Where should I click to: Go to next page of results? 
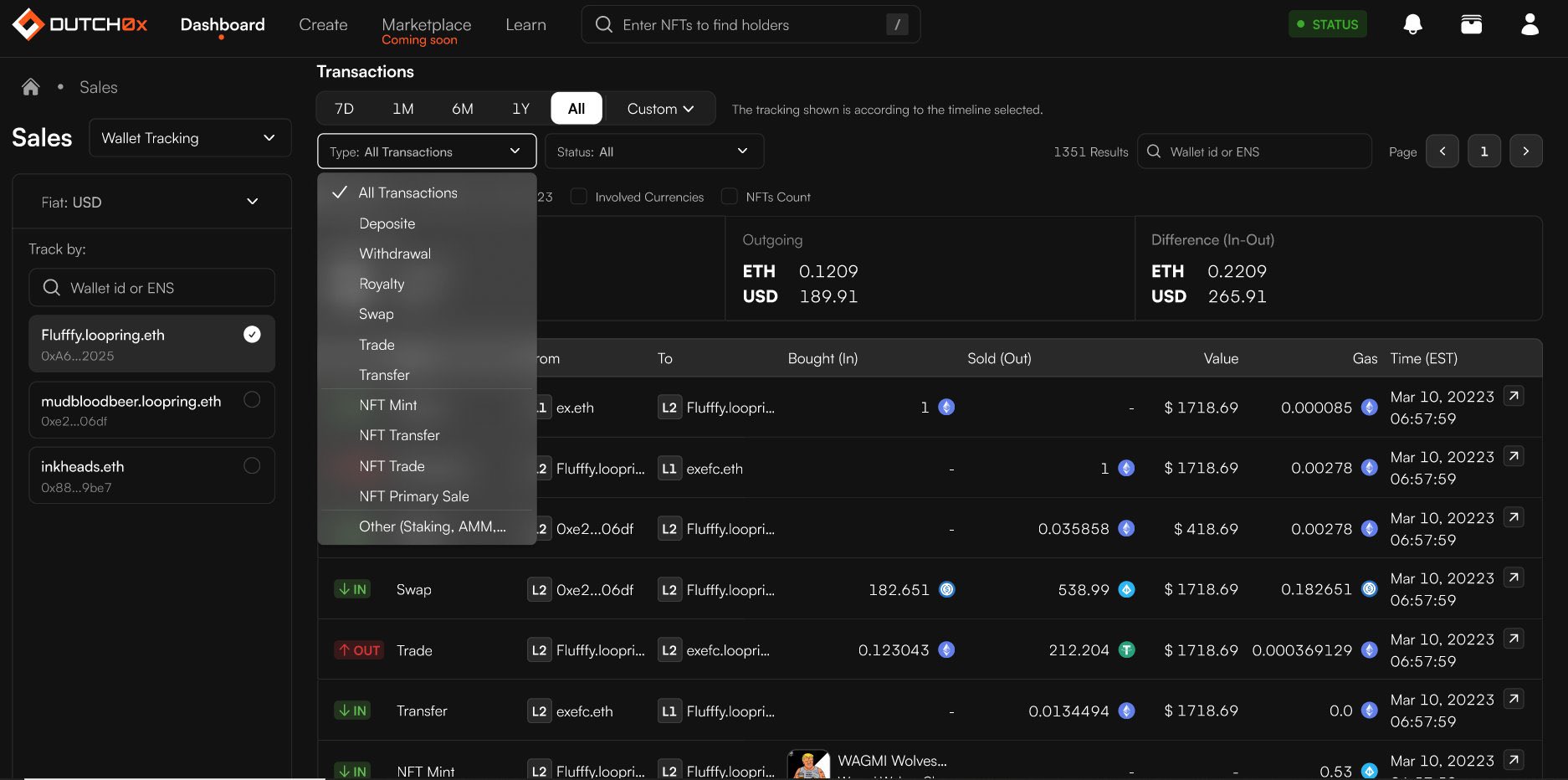coord(1526,151)
